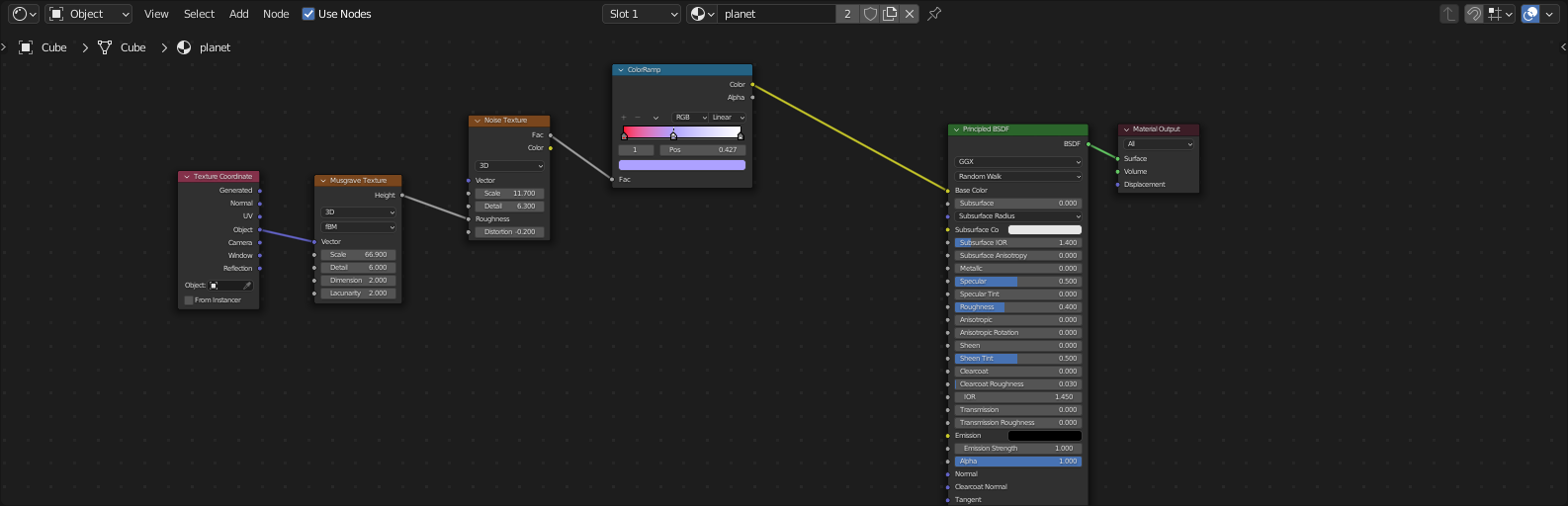Click the Noise Distortion -0.200 field
Image resolution: width=1568 pixels, height=506 pixels.
pyautogui.click(x=509, y=232)
